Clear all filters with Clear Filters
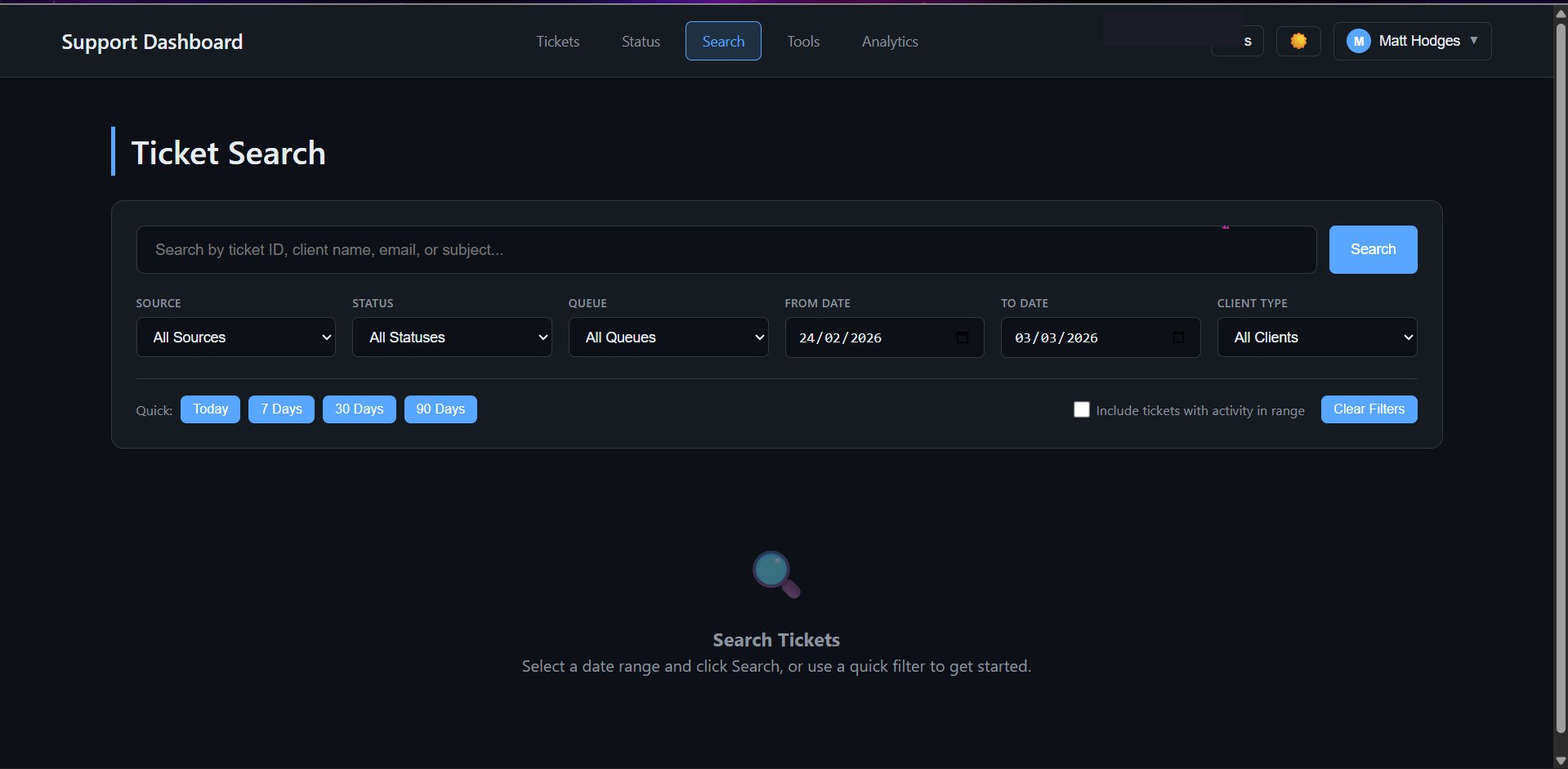The height and width of the screenshot is (769, 1568). click(x=1368, y=409)
